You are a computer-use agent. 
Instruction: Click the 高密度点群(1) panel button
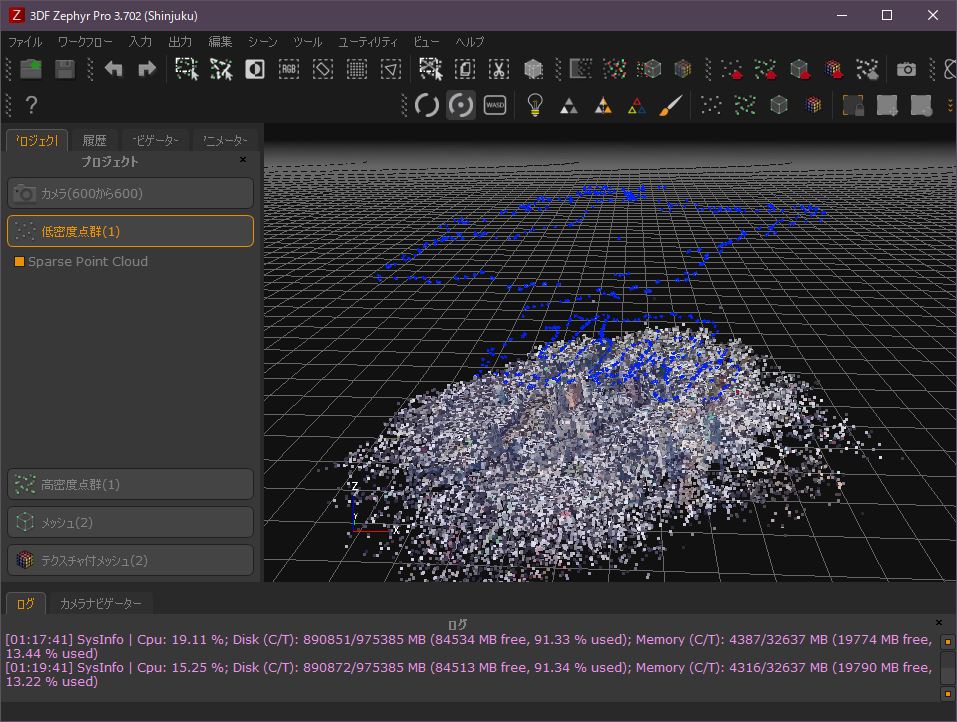130,484
